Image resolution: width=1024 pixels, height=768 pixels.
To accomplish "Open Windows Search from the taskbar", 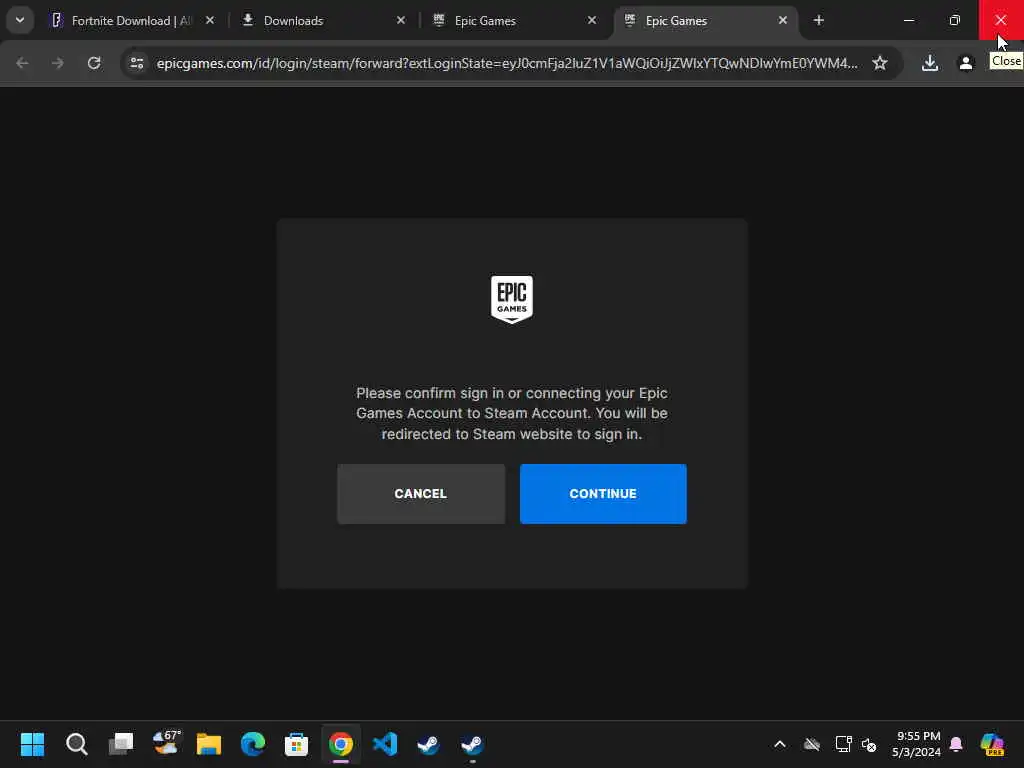I will tap(76, 744).
